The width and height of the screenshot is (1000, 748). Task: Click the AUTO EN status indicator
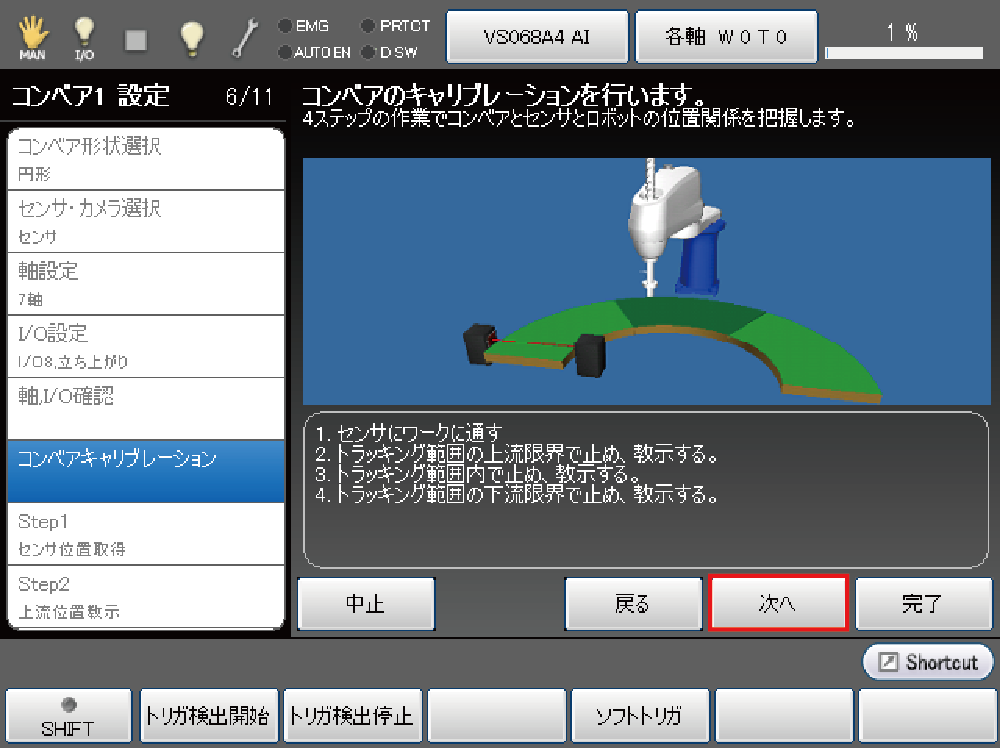point(314,52)
